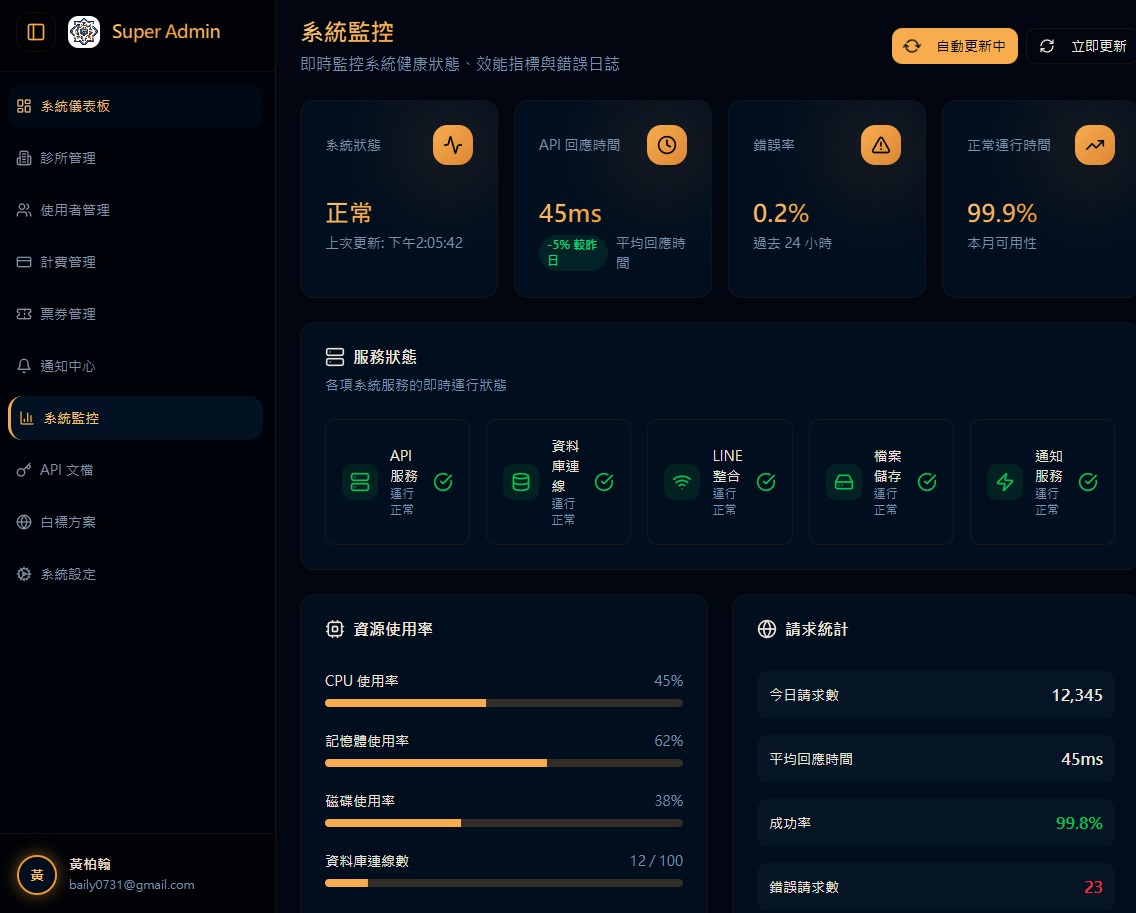Click the Super Admin logo icon

(84, 32)
